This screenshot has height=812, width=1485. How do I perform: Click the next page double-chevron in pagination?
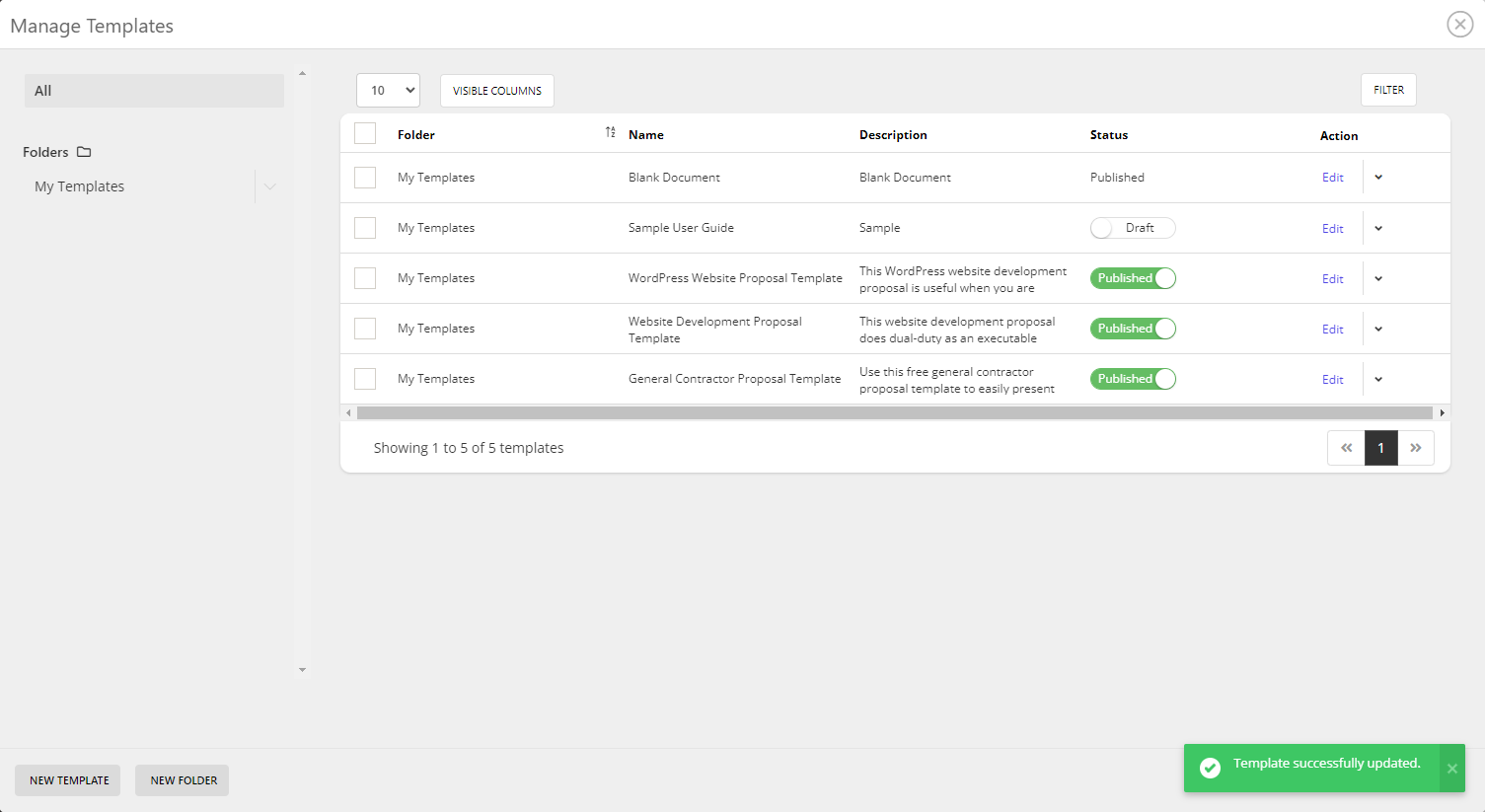pyautogui.click(x=1417, y=447)
